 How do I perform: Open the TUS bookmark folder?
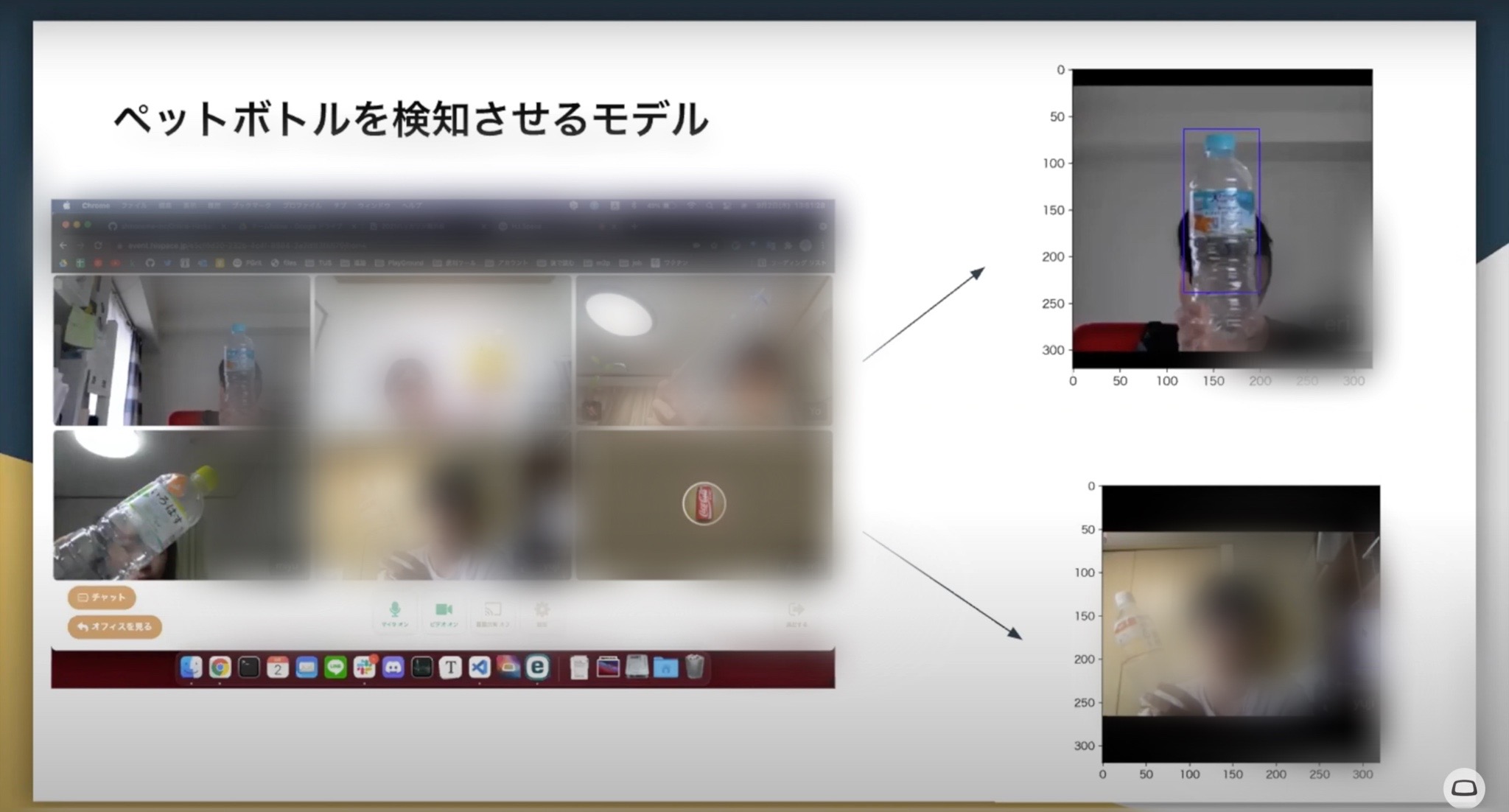[319, 263]
